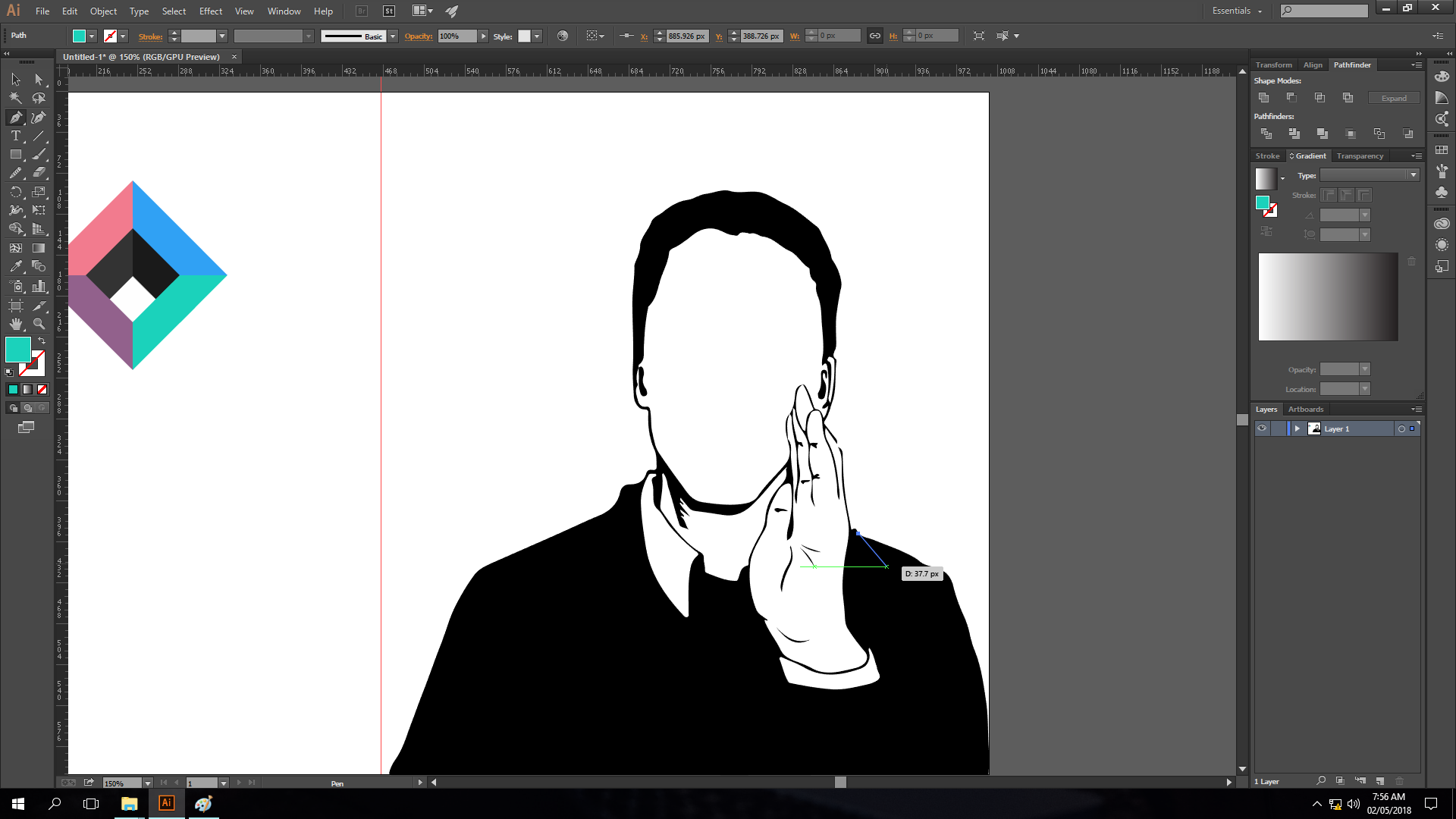
Task: Select the Blend tool
Action: (x=39, y=266)
